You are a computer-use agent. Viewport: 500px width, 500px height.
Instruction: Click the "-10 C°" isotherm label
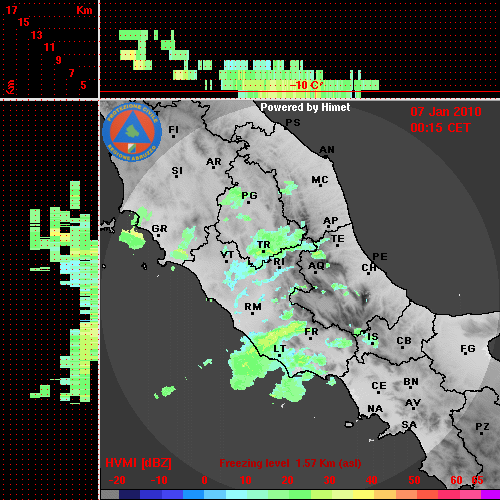306,85
